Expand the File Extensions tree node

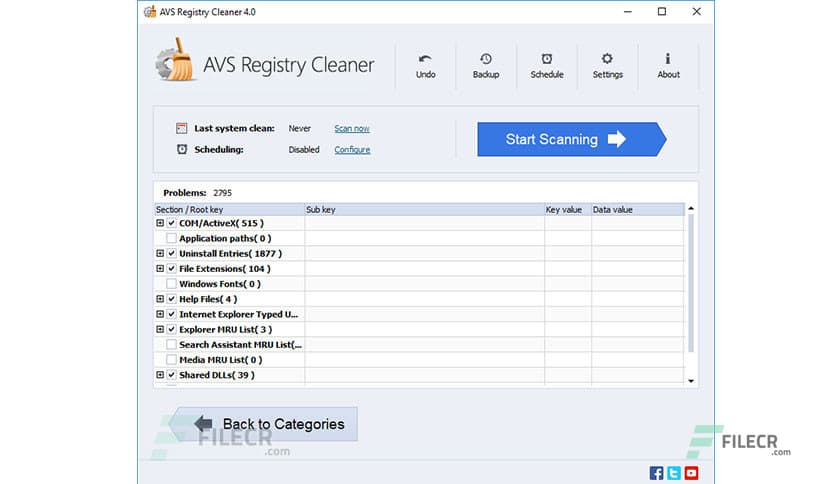point(160,268)
